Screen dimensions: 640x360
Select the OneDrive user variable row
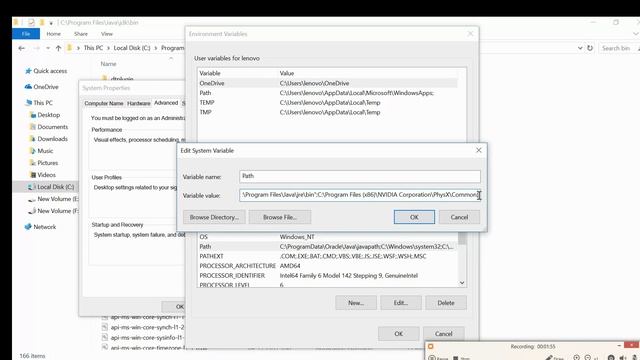tap(327, 83)
